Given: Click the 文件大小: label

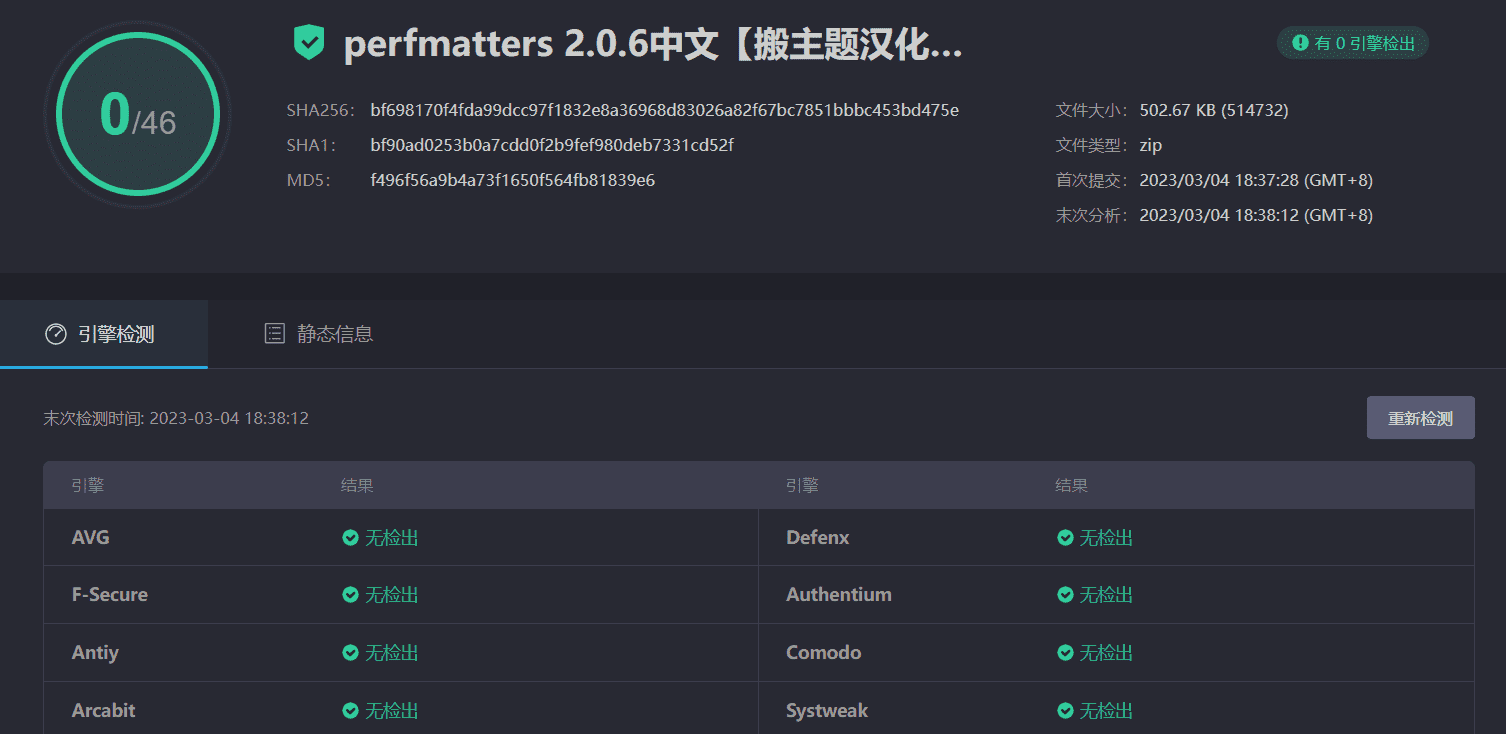Looking at the screenshot, I should tap(1092, 110).
